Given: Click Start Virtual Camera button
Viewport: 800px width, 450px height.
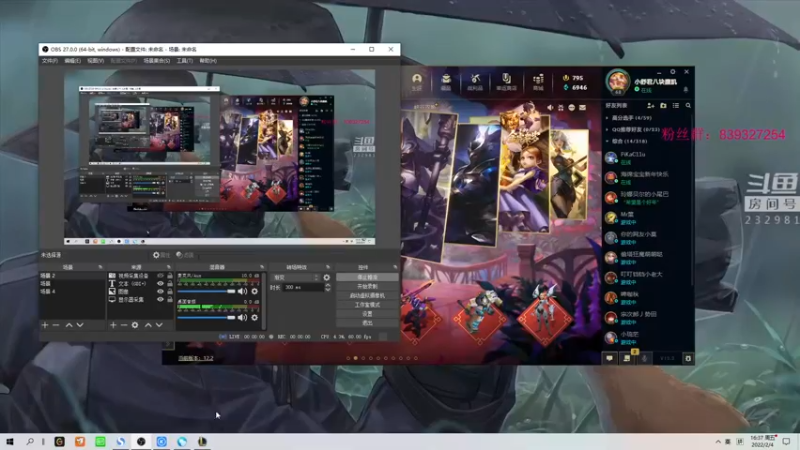Looking at the screenshot, I should coord(367,295).
